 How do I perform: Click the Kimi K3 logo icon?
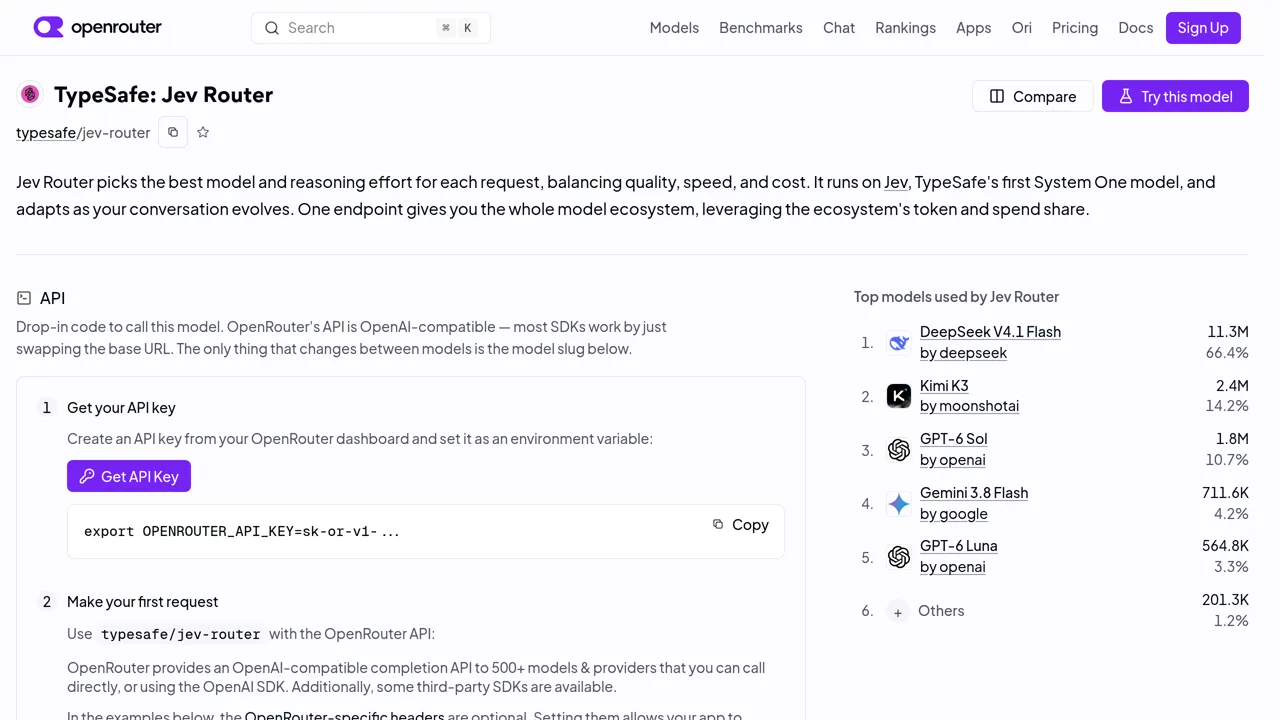click(x=899, y=396)
